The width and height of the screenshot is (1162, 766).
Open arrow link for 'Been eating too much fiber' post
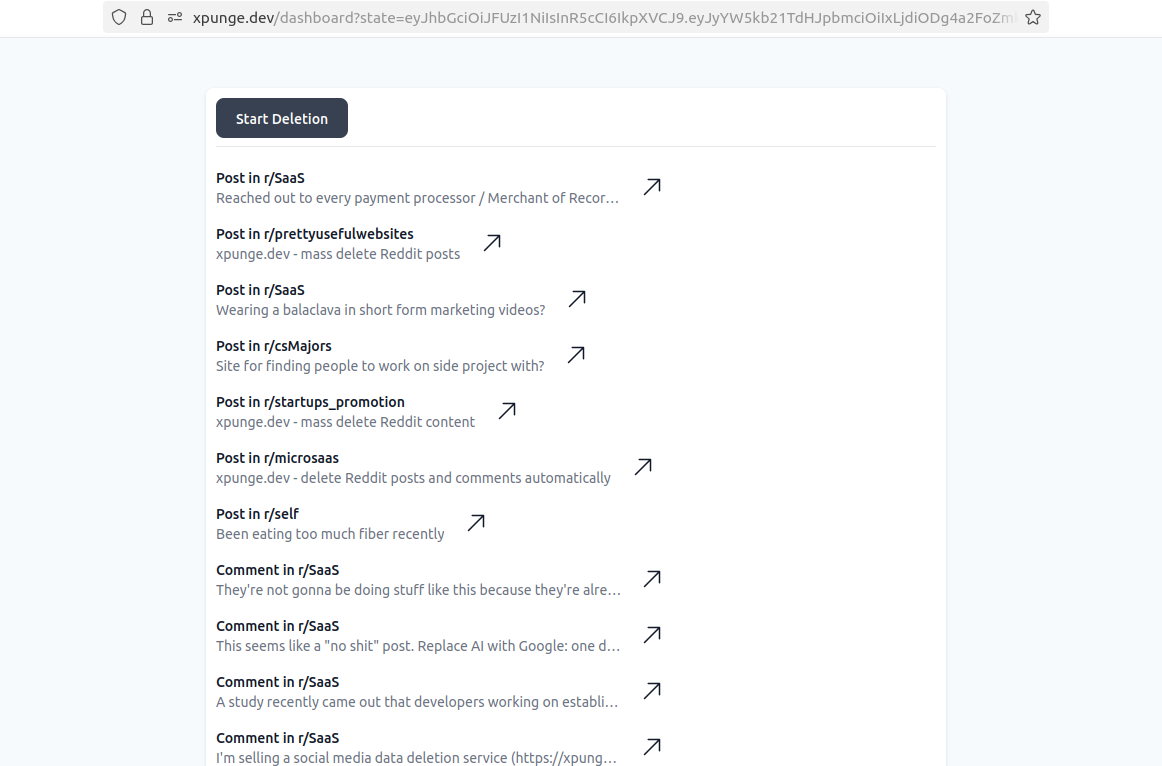477,523
